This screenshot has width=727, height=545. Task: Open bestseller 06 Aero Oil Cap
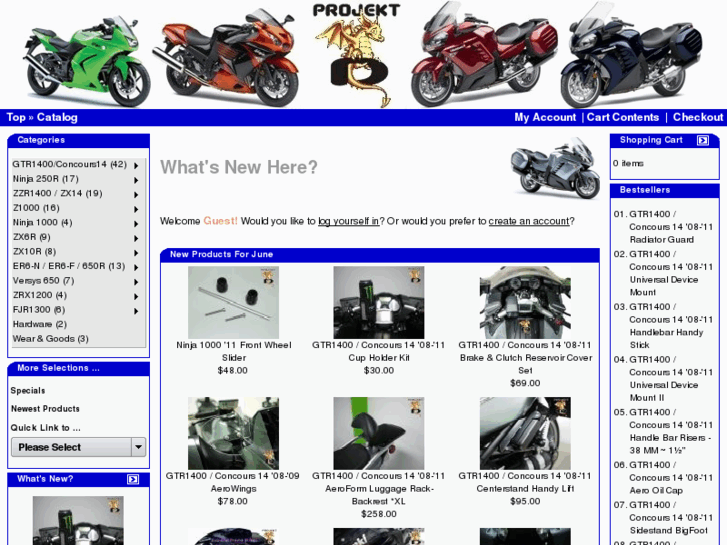(671, 478)
